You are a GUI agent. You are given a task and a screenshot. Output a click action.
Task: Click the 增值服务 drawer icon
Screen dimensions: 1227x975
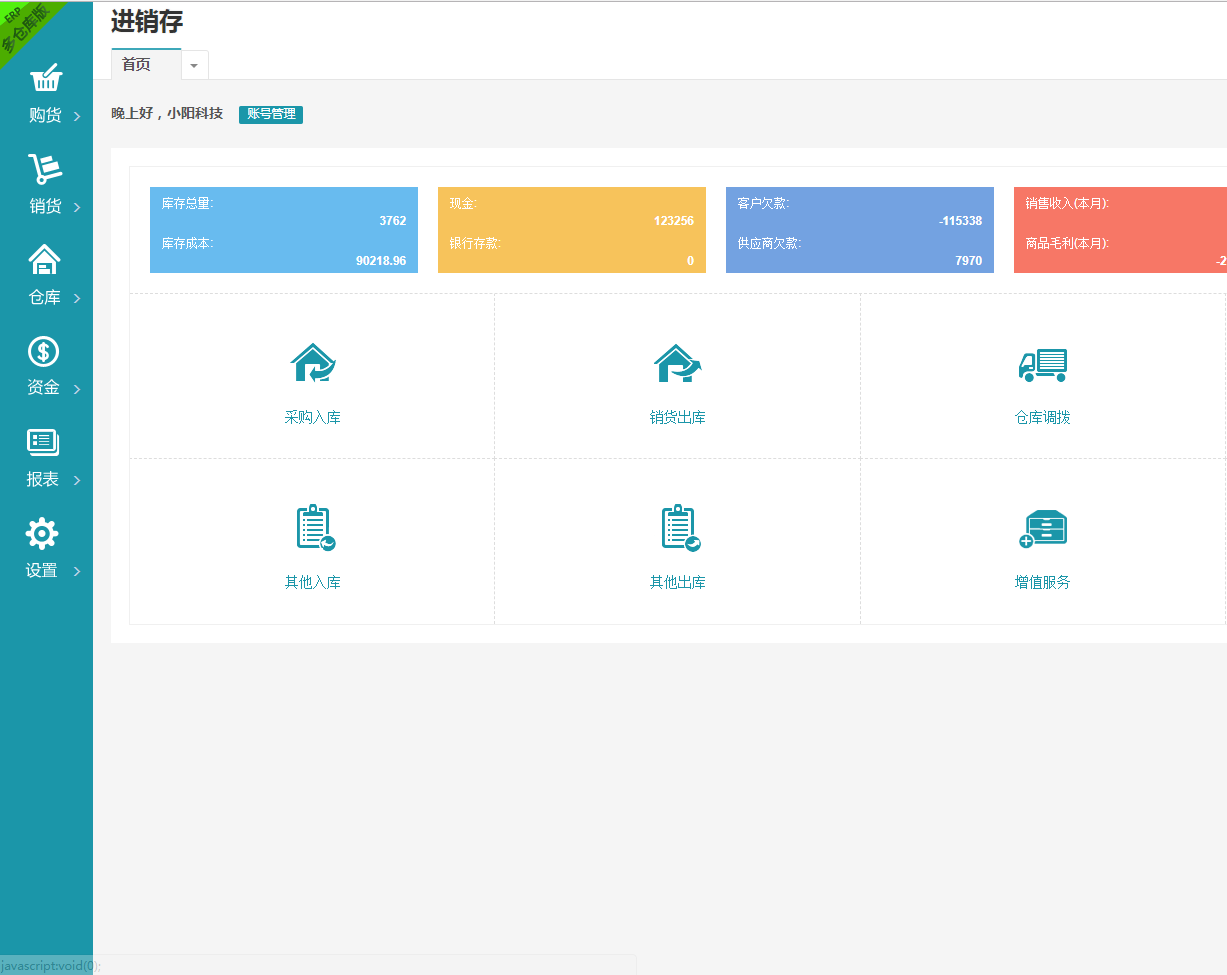coord(1043,529)
